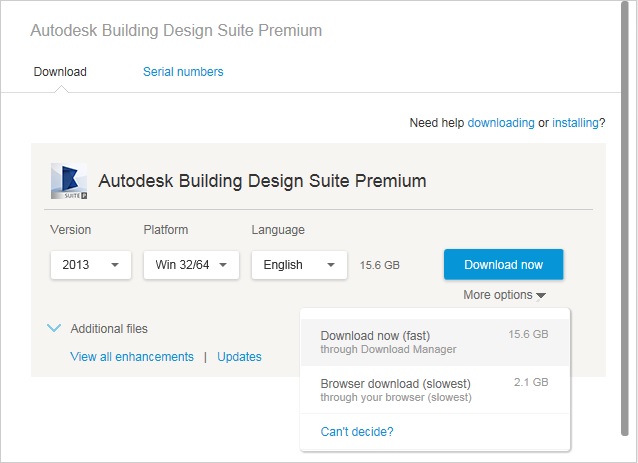This screenshot has height=463, width=638.
Task: Click the Can't decide? link
Action: point(357,432)
